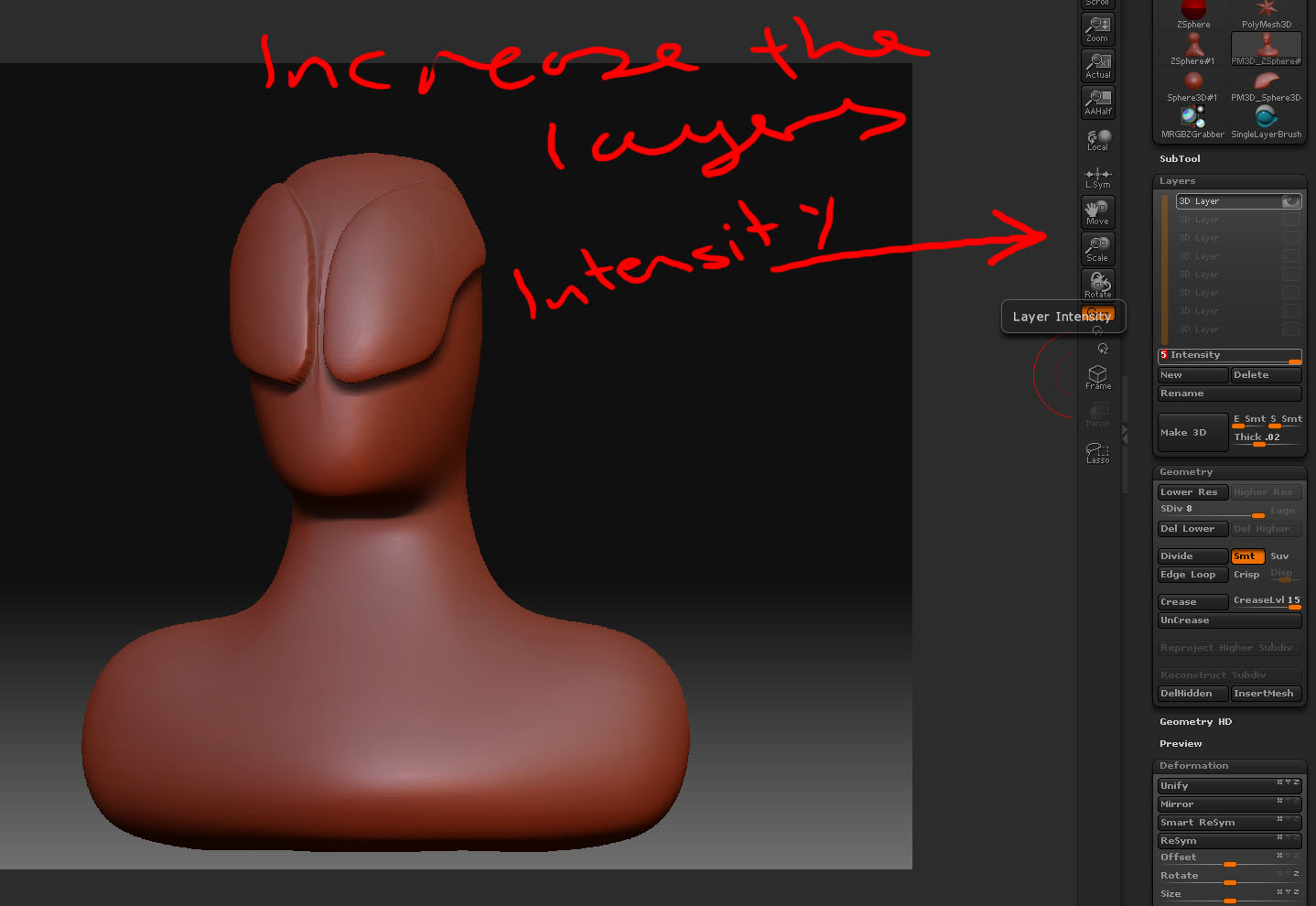Collapse the Deformation sub-palette header

[1229, 766]
